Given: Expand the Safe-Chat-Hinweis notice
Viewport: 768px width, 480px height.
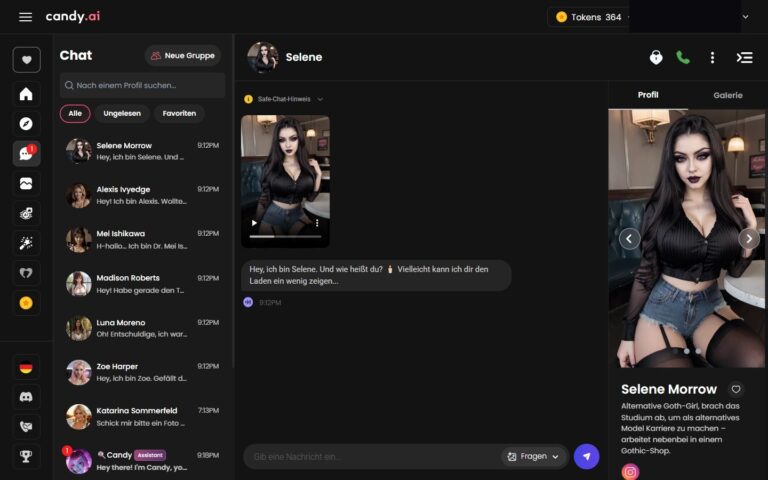Looking at the screenshot, I should tap(284, 99).
